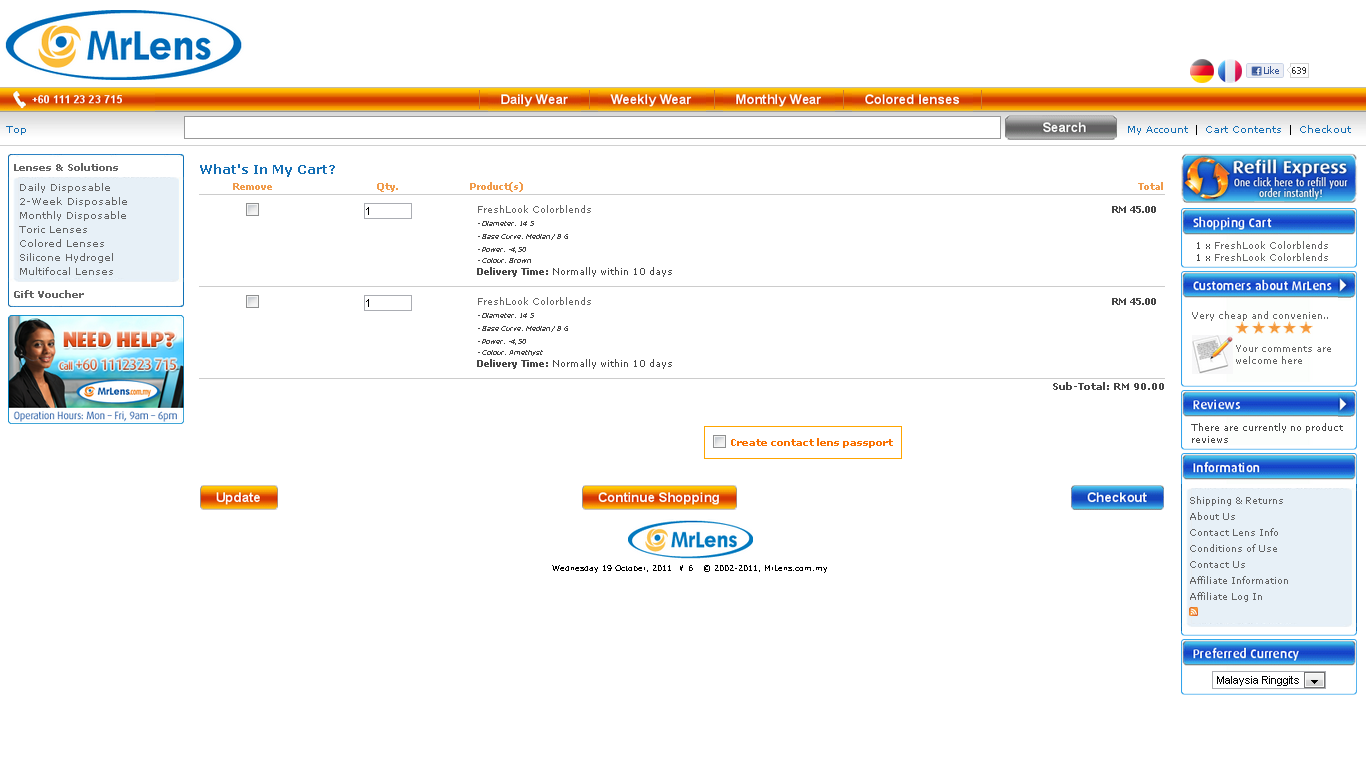Open the Gift Voucher link

pyautogui.click(x=49, y=294)
